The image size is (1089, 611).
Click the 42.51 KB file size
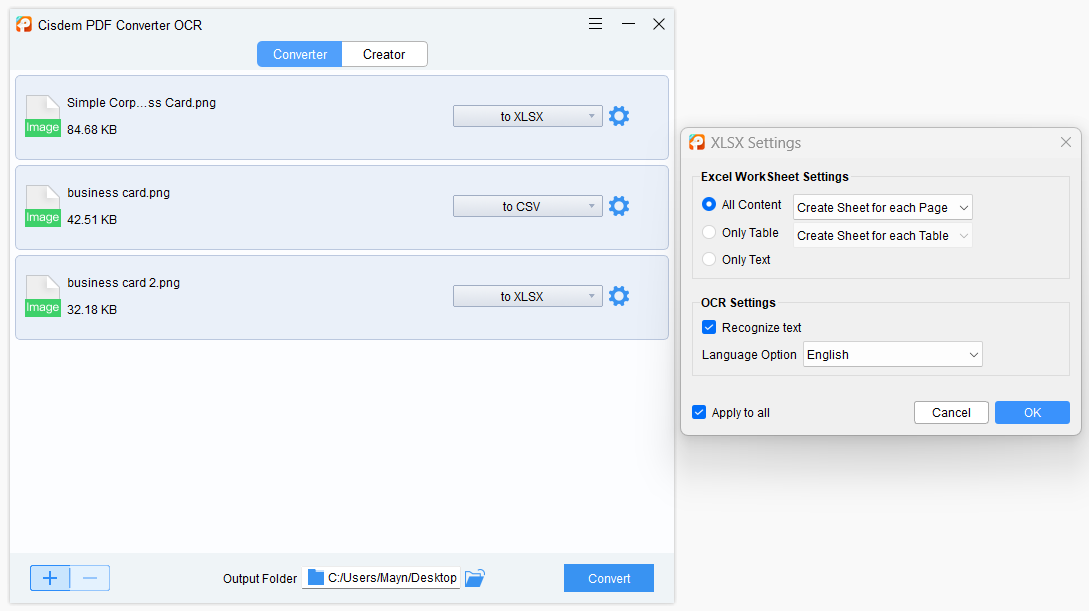pyautogui.click(x=92, y=219)
